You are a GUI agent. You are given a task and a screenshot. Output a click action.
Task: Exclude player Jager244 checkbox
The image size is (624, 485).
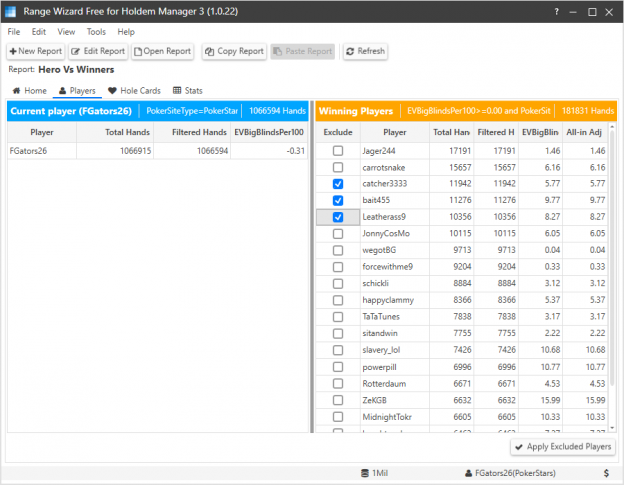click(x=338, y=151)
